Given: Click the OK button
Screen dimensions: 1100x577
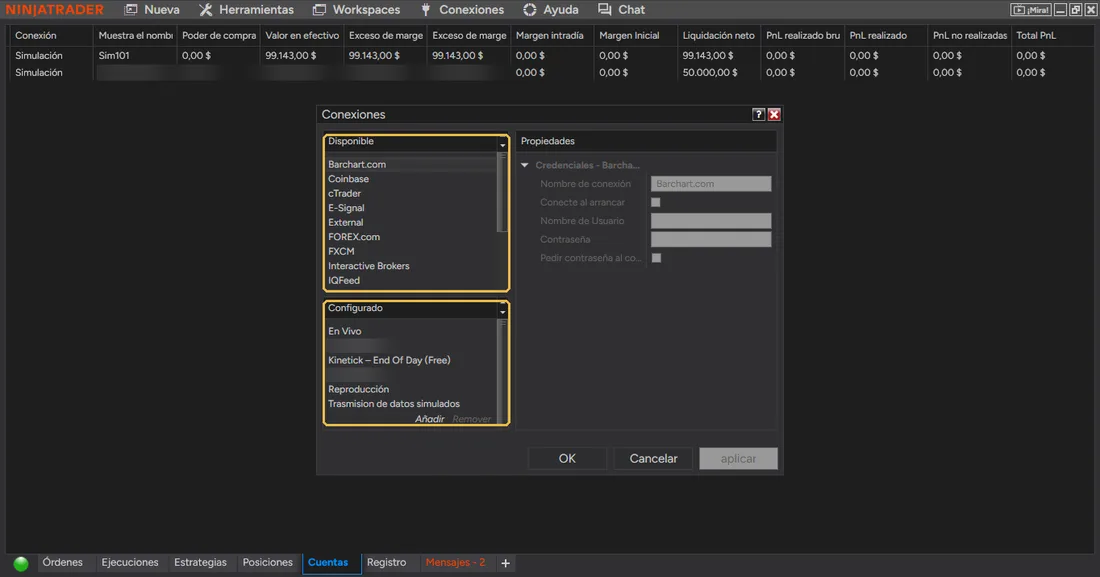Looking at the screenshot, I should (x=567, y=458).
